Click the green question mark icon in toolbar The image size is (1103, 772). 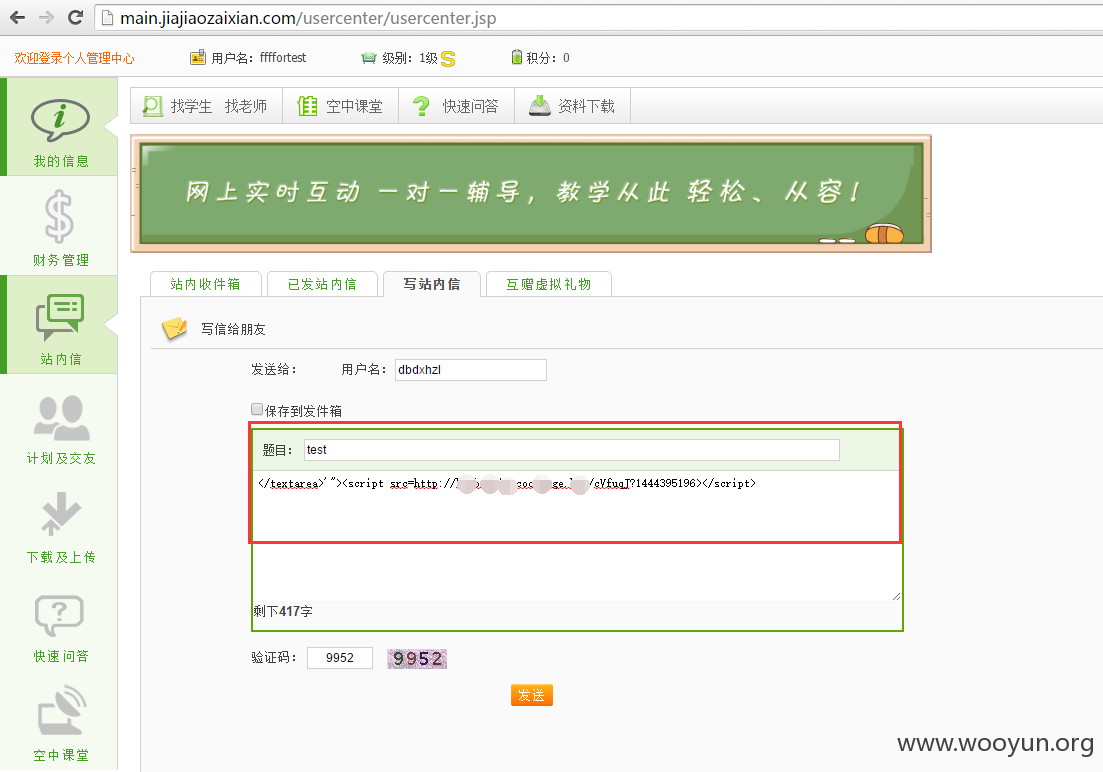pyautogui.click(x=421, y=106)
